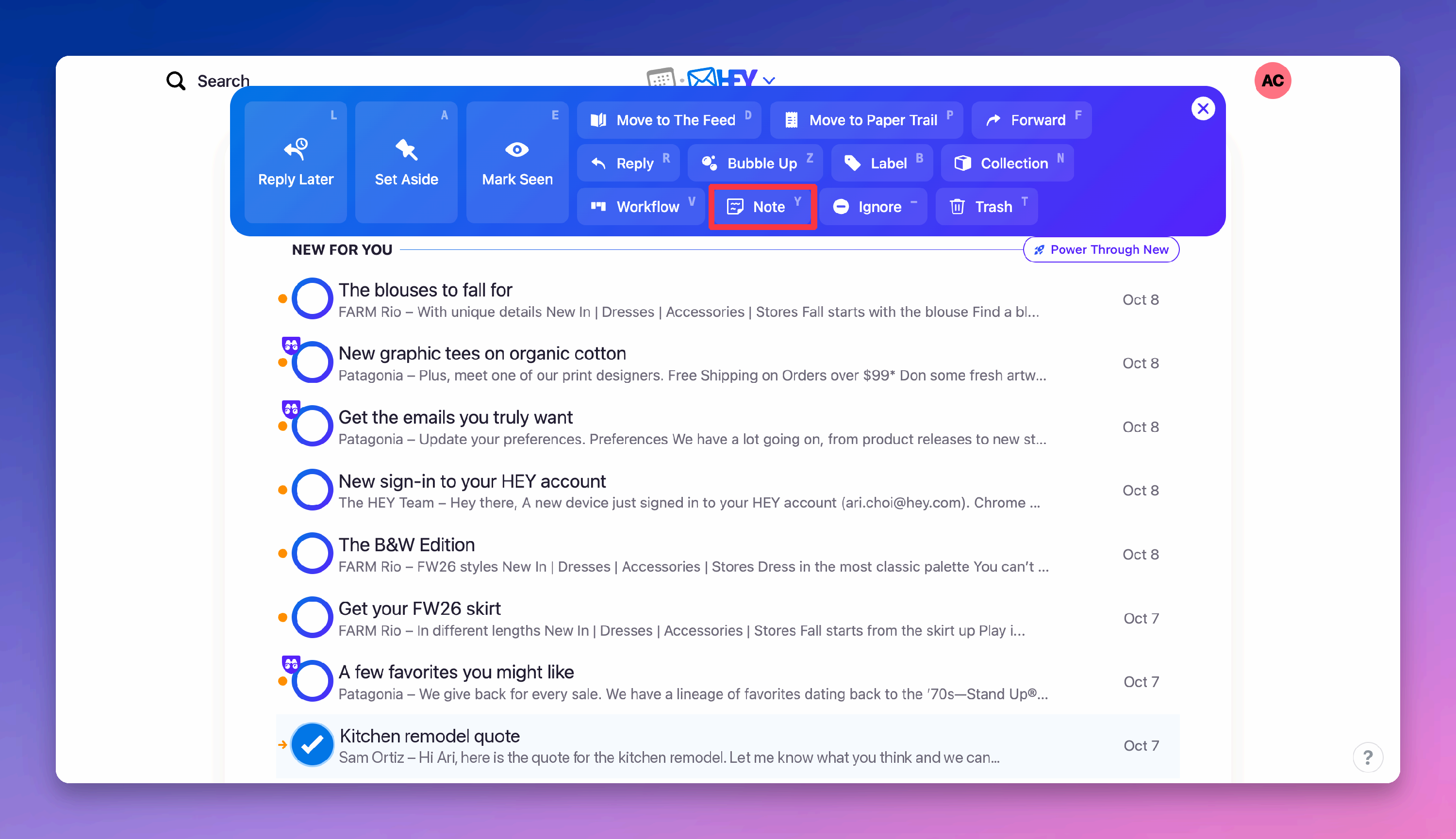
Task: Trash the selected email
Action: point(986,206)
